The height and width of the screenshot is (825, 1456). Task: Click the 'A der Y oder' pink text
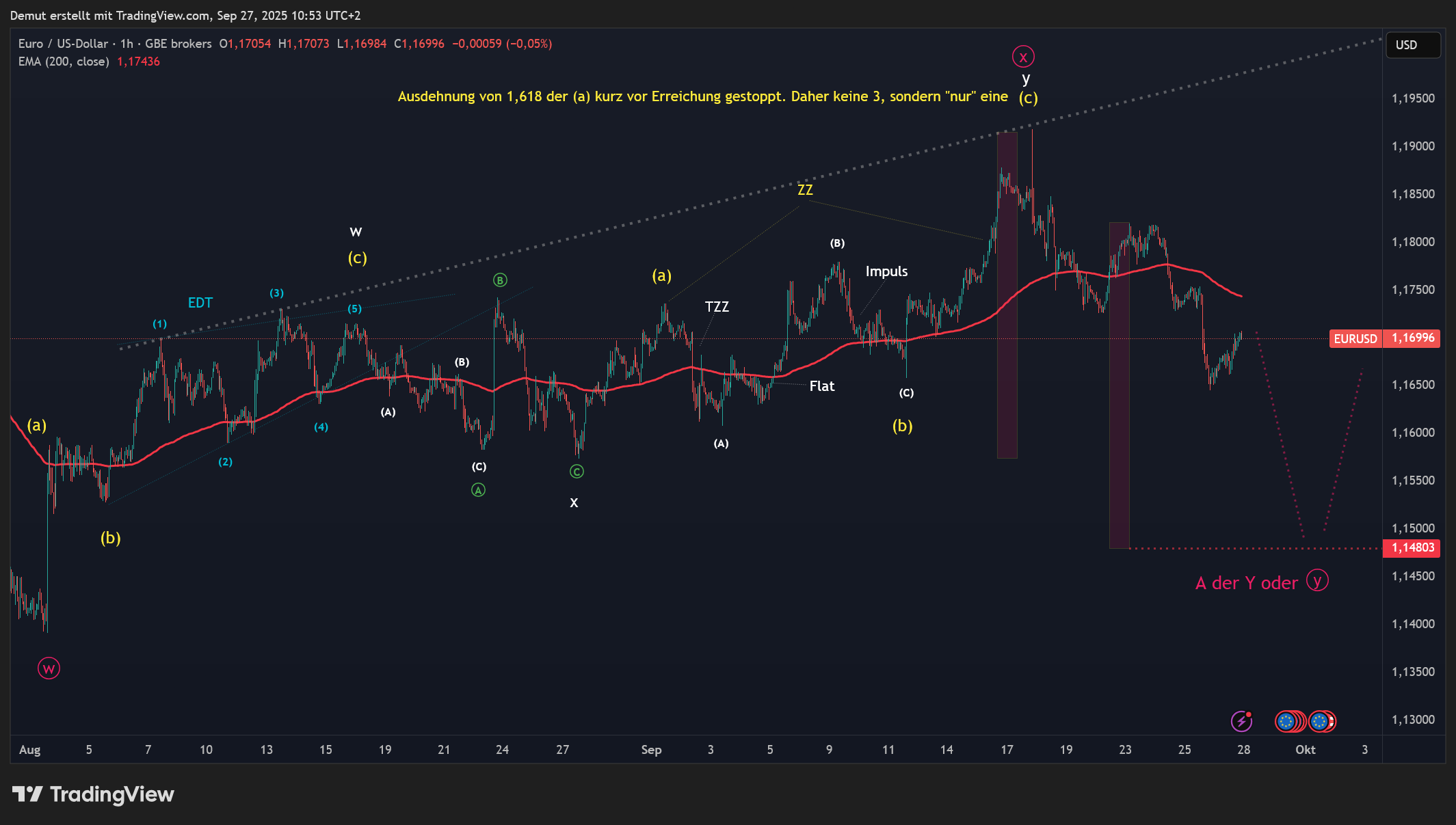tap(1246, 583)
